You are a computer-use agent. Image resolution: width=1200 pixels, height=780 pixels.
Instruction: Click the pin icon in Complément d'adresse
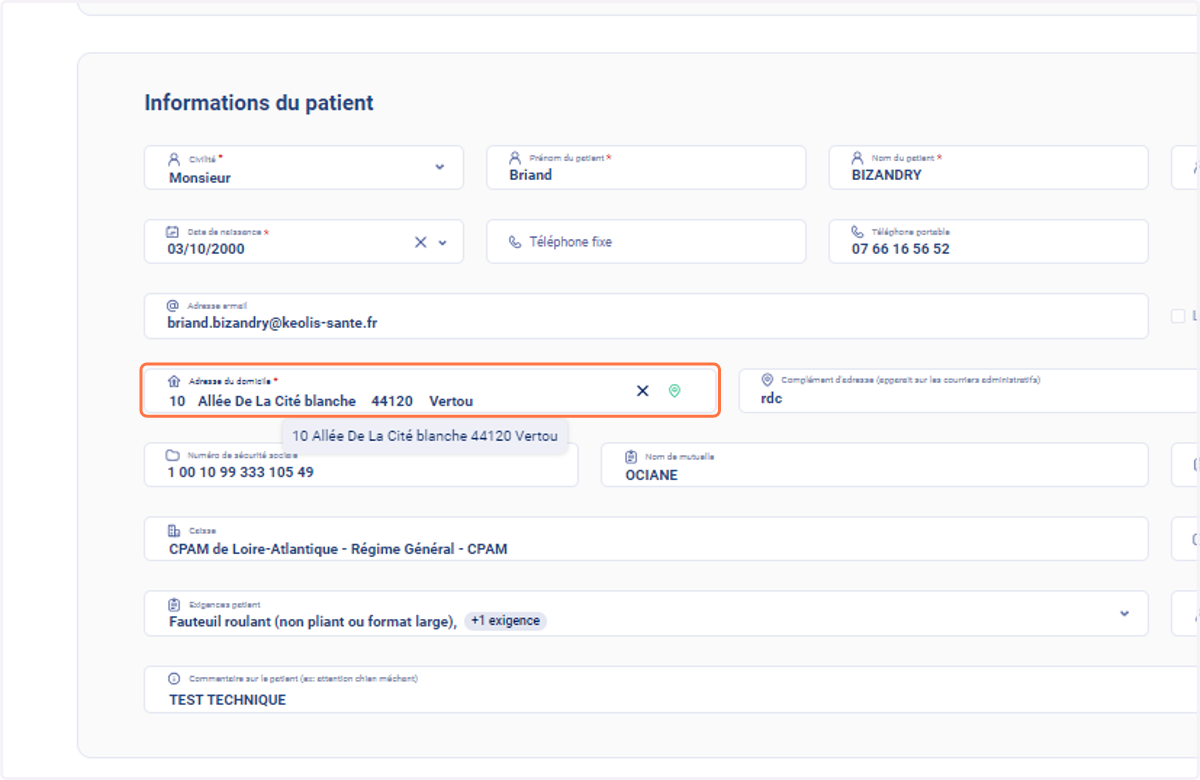[767, 380]
